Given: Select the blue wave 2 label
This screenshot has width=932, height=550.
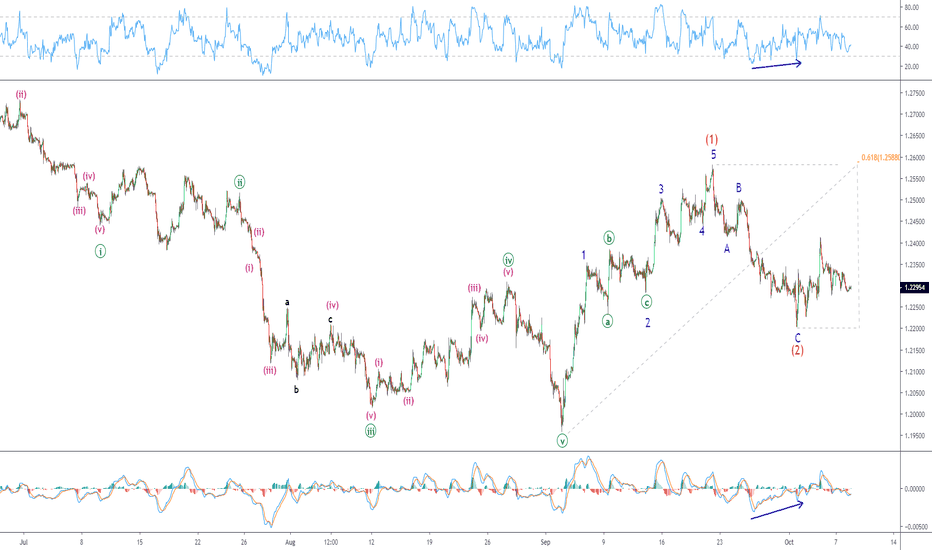Looking at the screenshot, I should pos(648,323).
